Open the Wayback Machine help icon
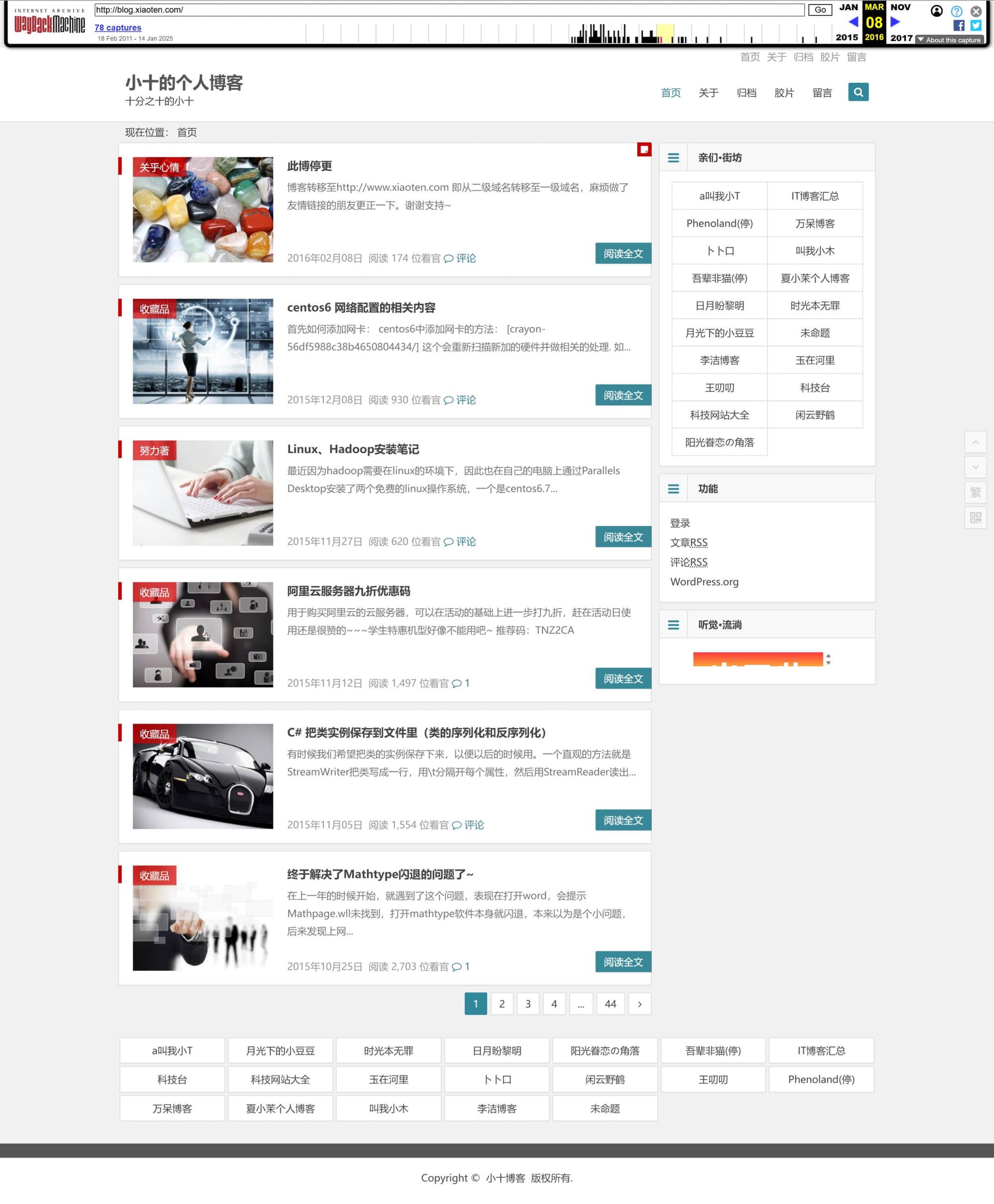 (956, 11)
